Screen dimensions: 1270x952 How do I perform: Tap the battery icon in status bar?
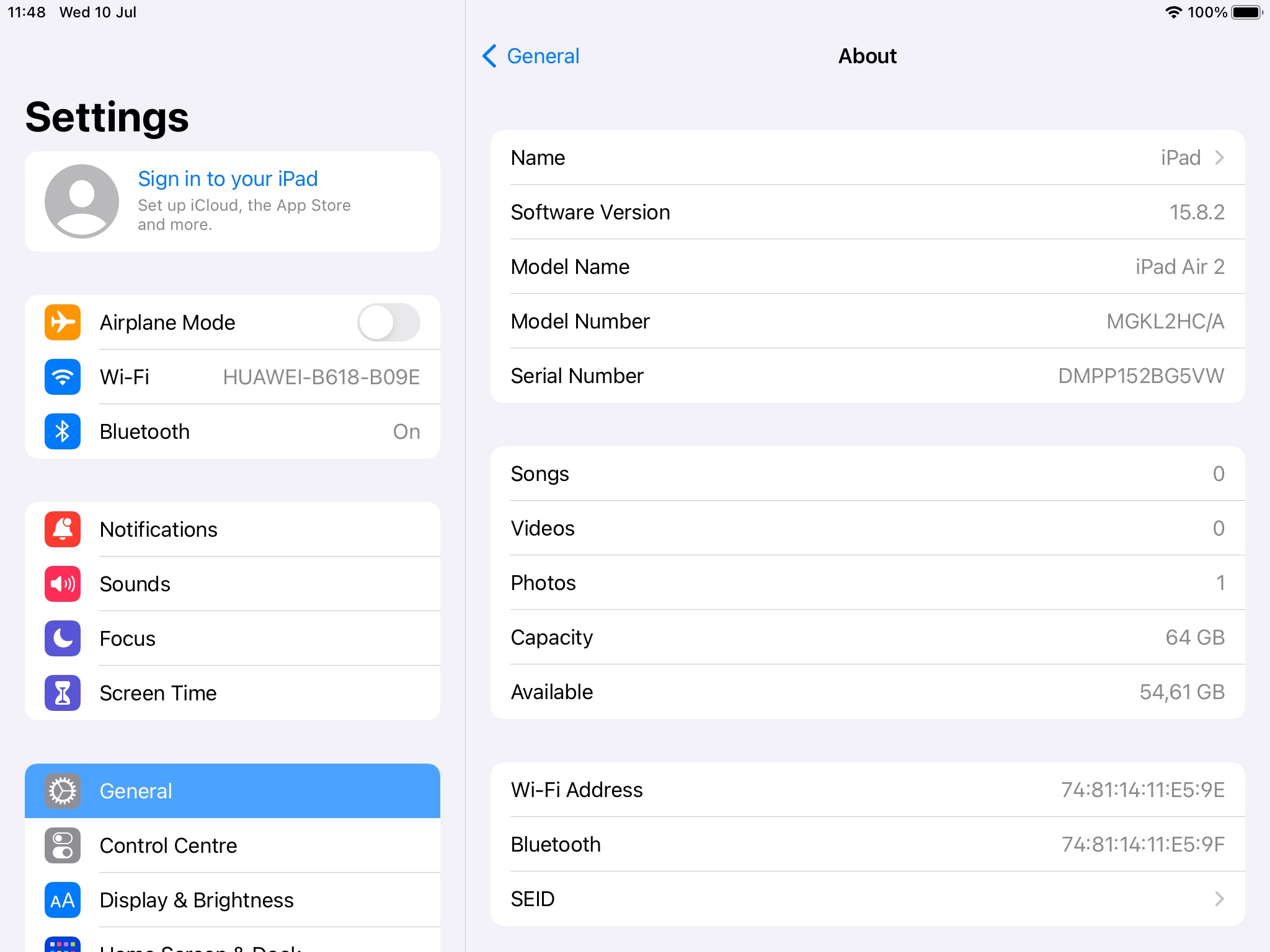(1247, 12)
